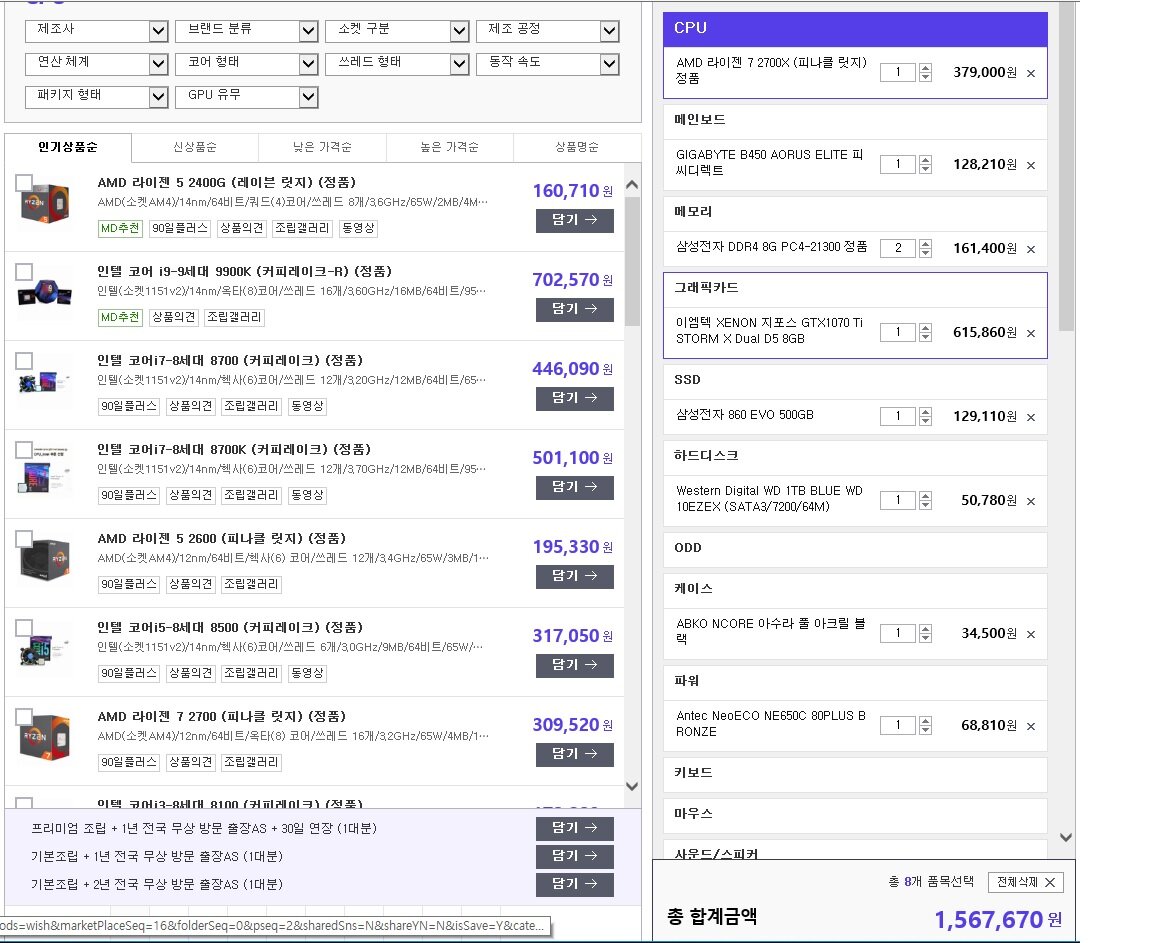Check the 인텔 코어i5 8500 checkbox
The width and height of the screenshot is (1152, 943).
(x=24, y=627)
